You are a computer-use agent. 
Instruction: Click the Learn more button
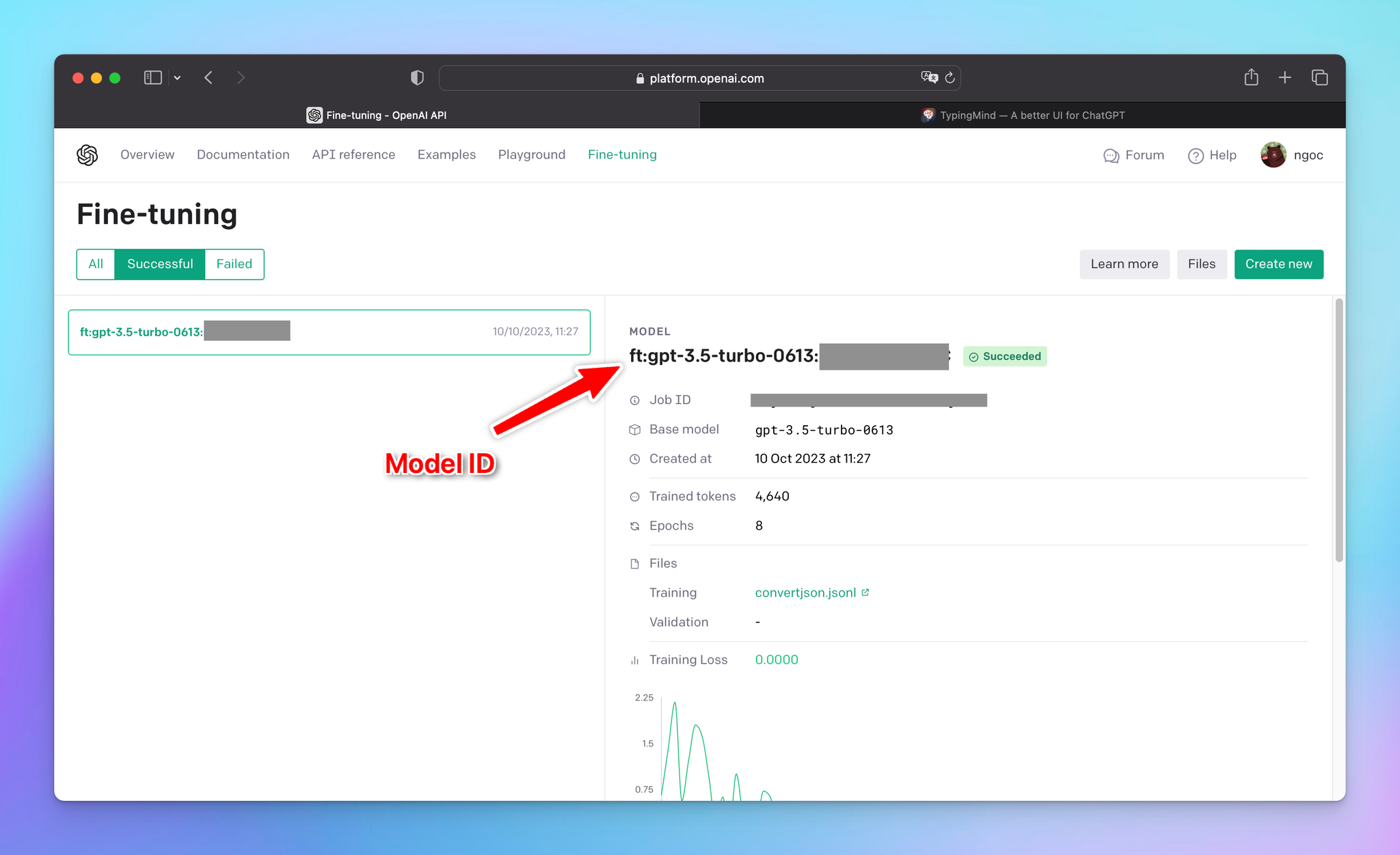1123,263
